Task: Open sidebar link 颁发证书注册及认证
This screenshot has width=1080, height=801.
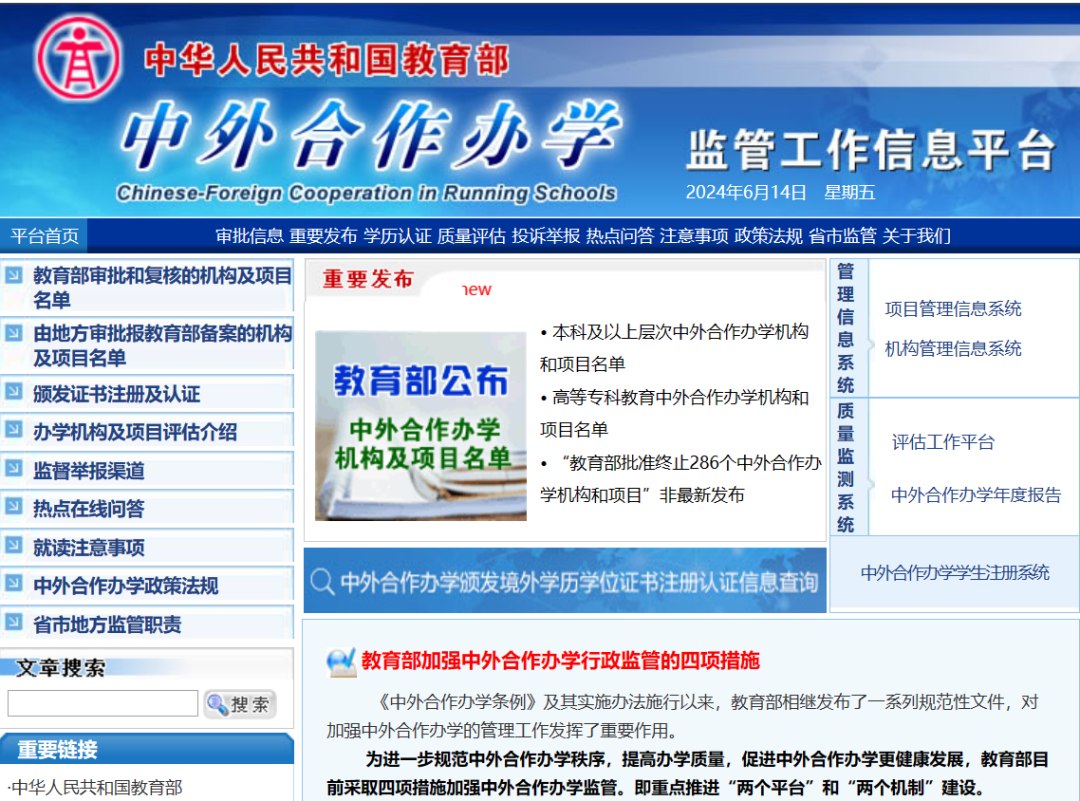Action: pos(116,394)
